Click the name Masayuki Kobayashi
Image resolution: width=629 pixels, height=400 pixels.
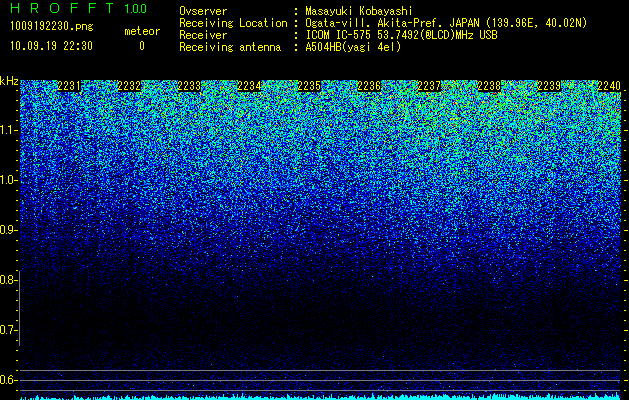[x=359, y=11]
